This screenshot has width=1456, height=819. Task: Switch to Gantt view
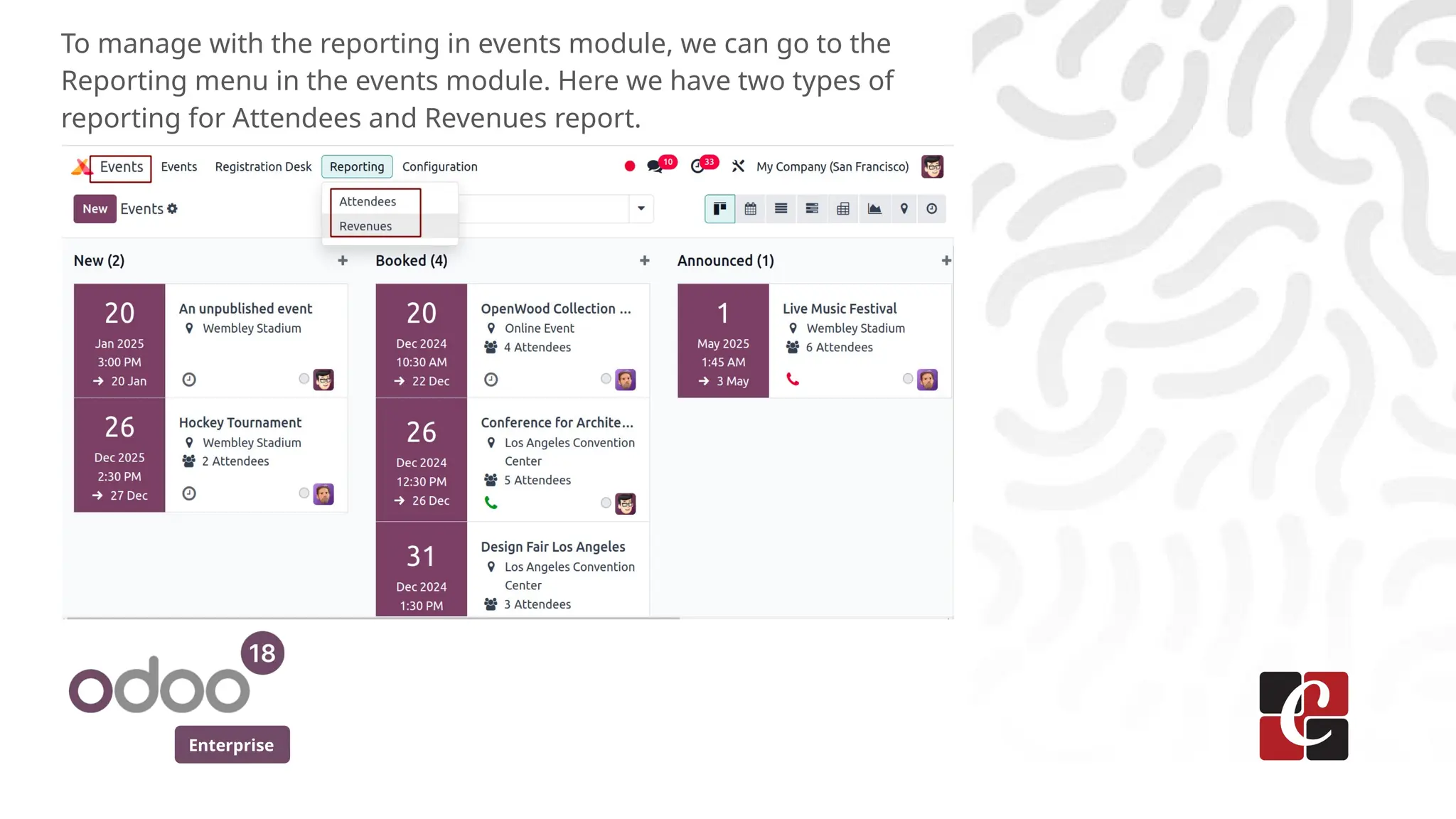point(812,209)
